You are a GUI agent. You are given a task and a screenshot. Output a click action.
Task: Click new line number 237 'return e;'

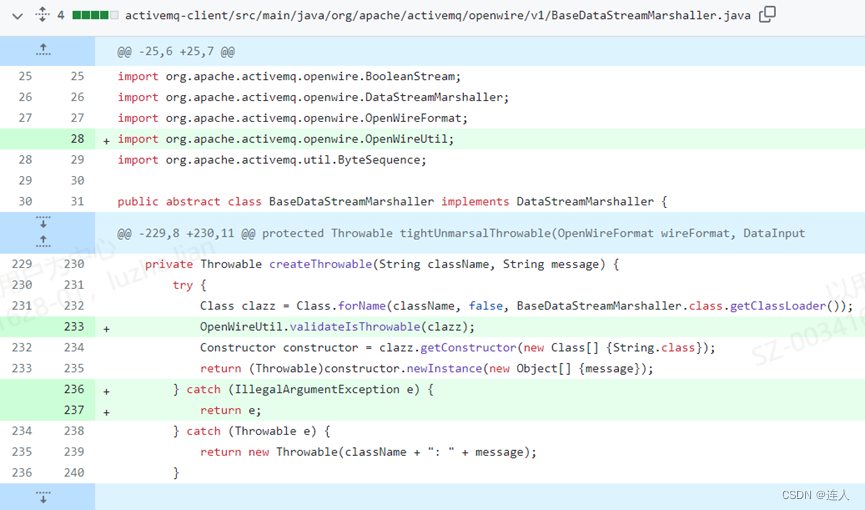tap(74, 410)
